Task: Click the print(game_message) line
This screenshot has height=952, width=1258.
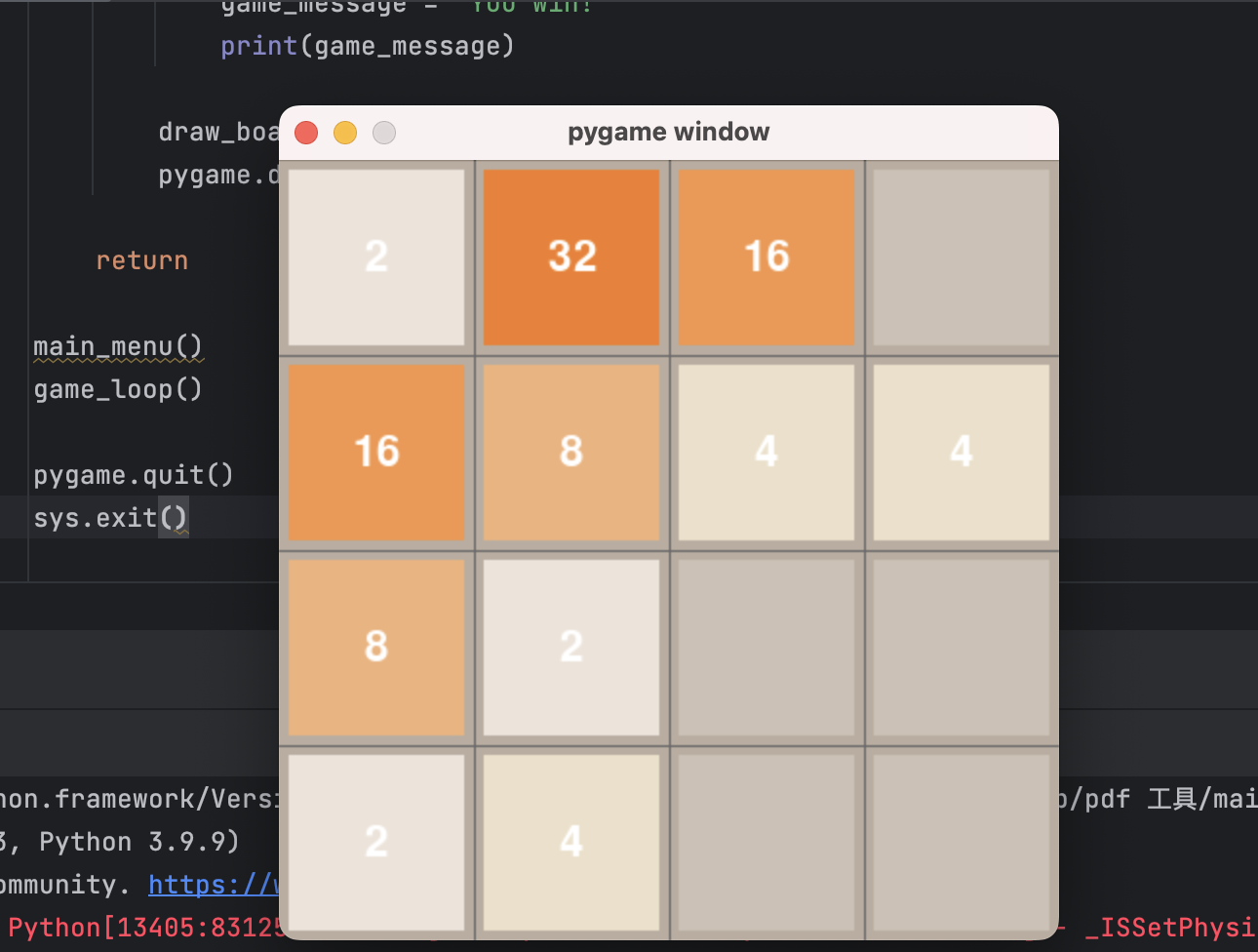Action: 368,46
